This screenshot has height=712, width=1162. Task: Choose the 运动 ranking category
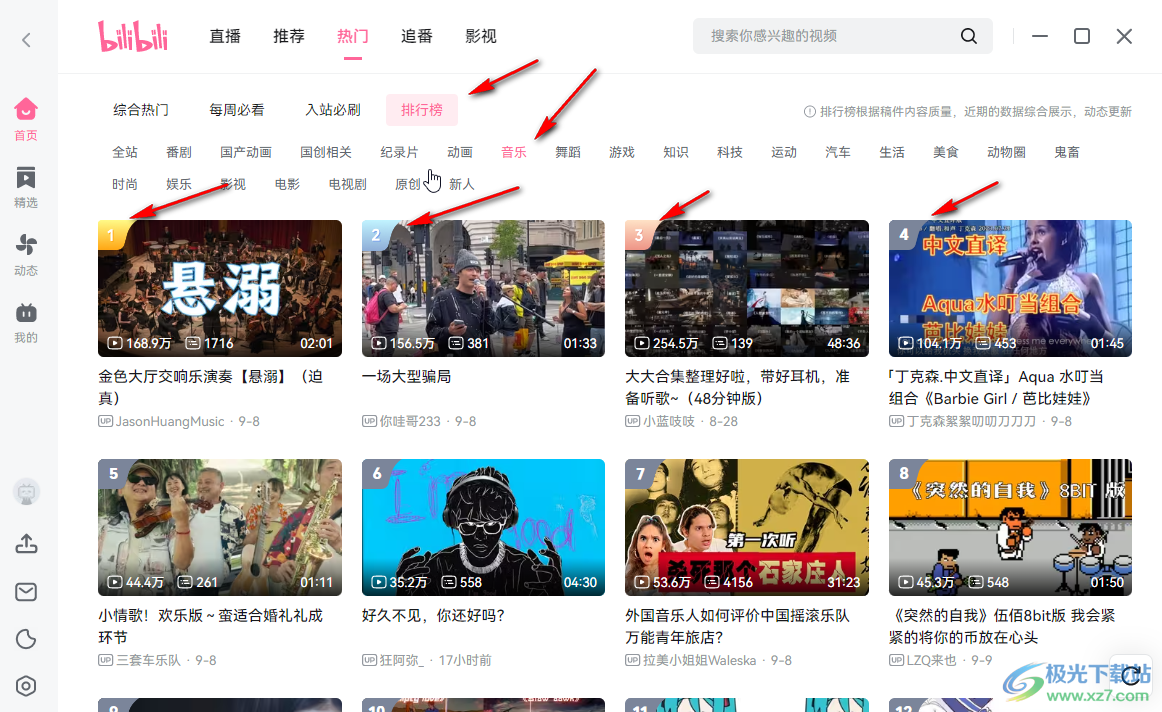click(784, 152)
